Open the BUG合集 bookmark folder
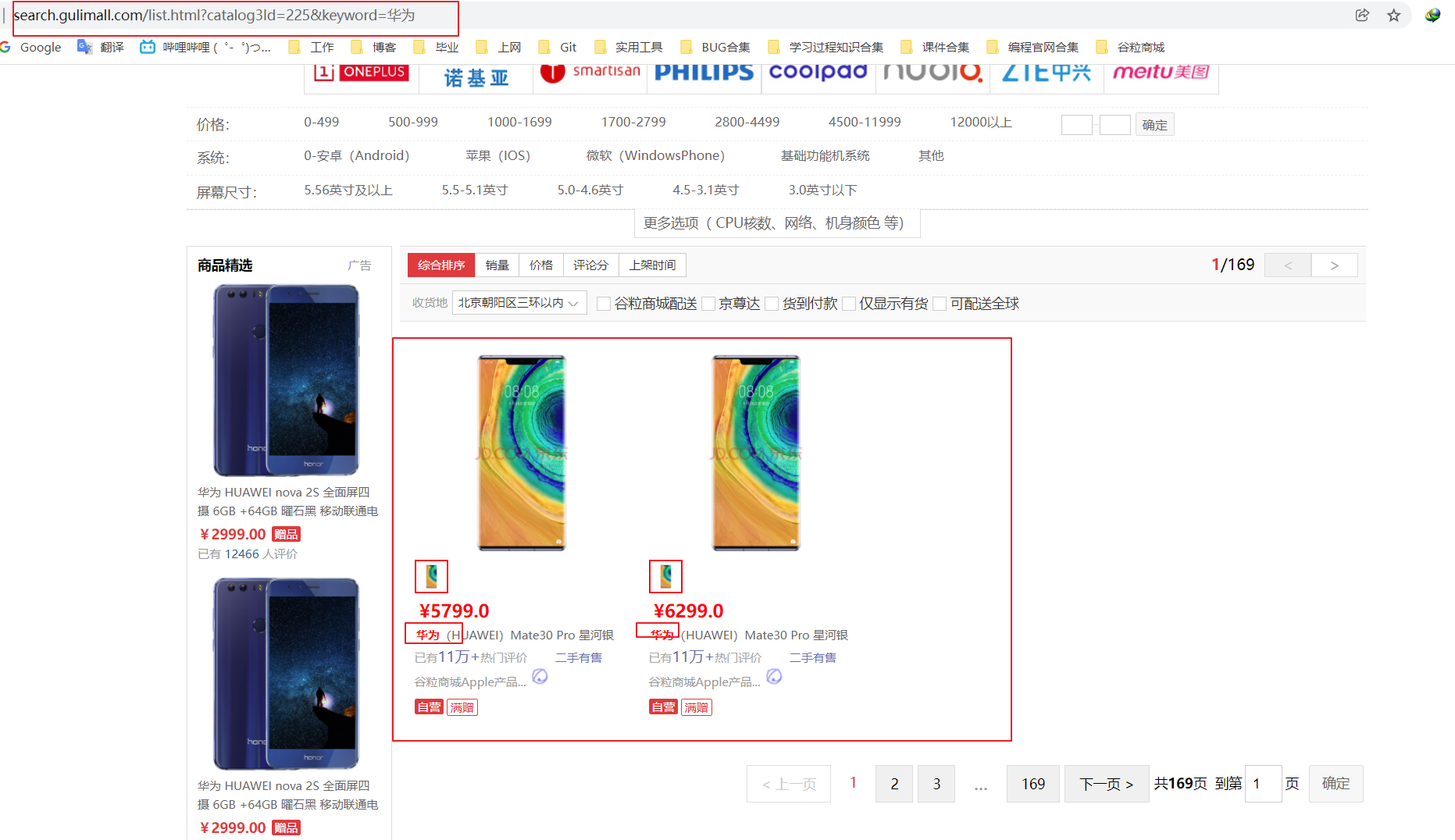Screen dimensions: 1455x840 [x=715, y=47]
